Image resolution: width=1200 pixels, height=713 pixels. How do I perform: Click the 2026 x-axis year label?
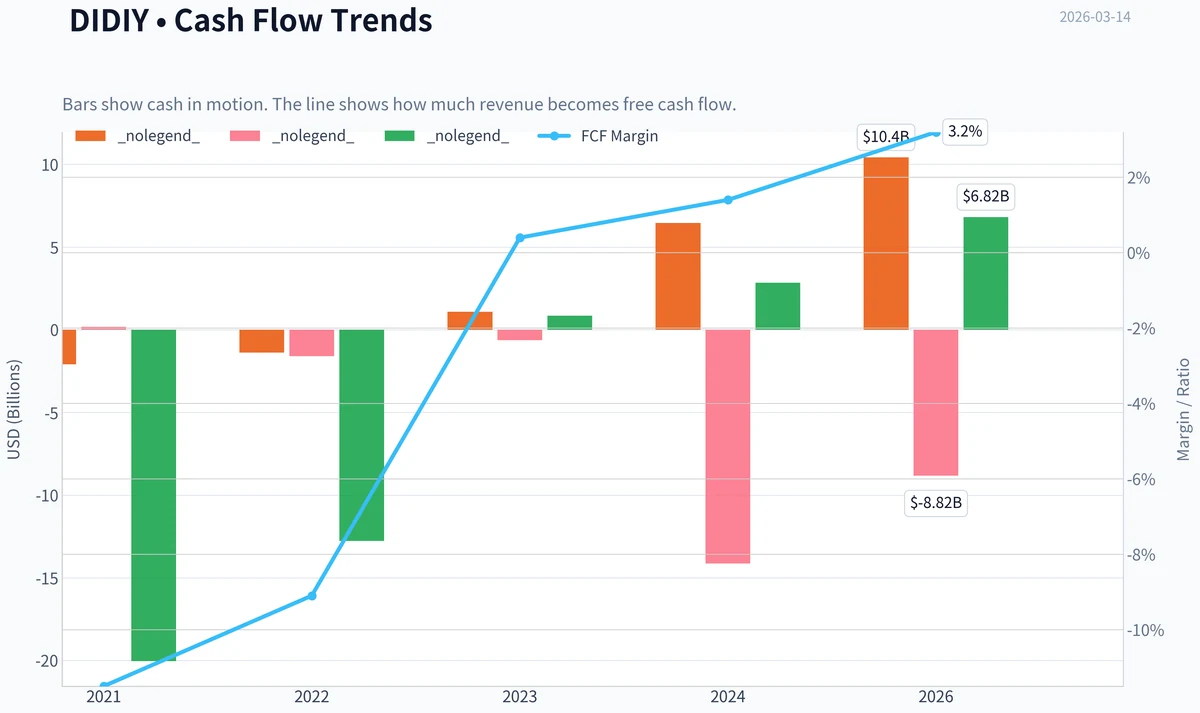(936, 697)
